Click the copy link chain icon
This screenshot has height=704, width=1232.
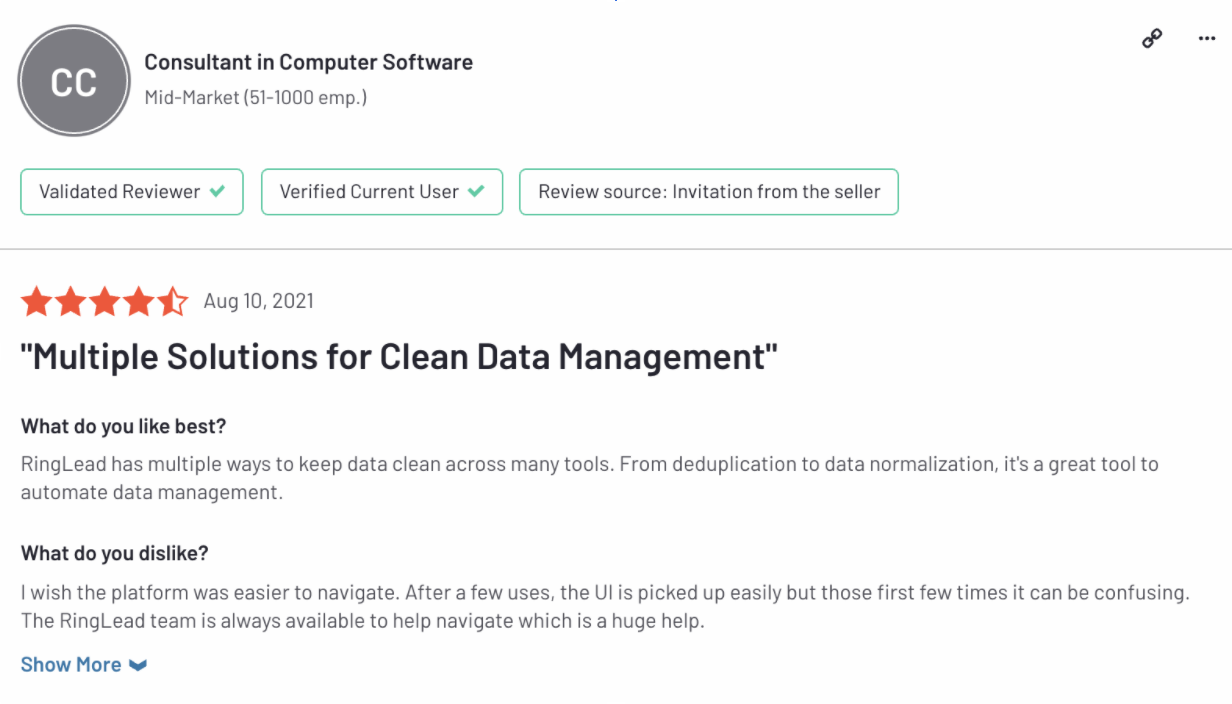[x=1152, y=39]
